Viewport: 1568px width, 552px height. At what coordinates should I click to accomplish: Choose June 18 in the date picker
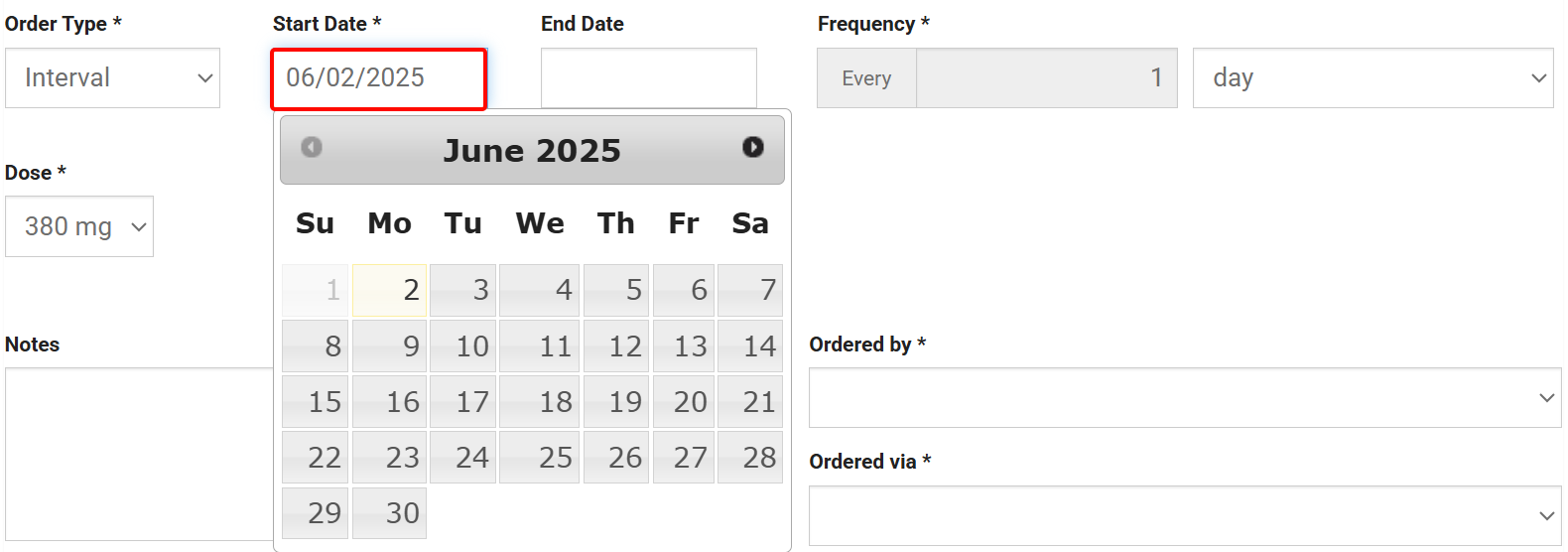pyautogui.click(x=540, y=401)
